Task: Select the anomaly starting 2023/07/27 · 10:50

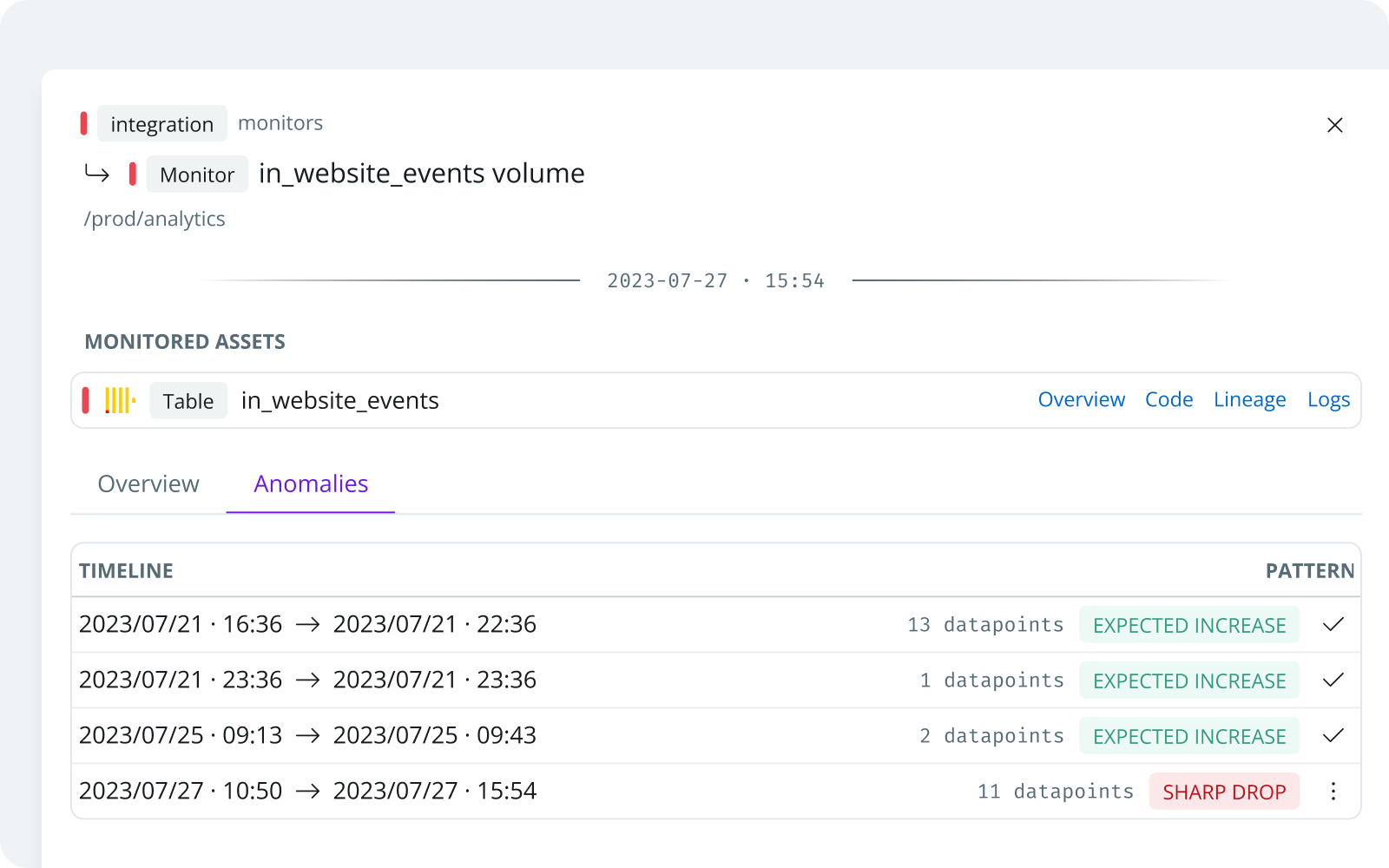Action: coord(715,791)
